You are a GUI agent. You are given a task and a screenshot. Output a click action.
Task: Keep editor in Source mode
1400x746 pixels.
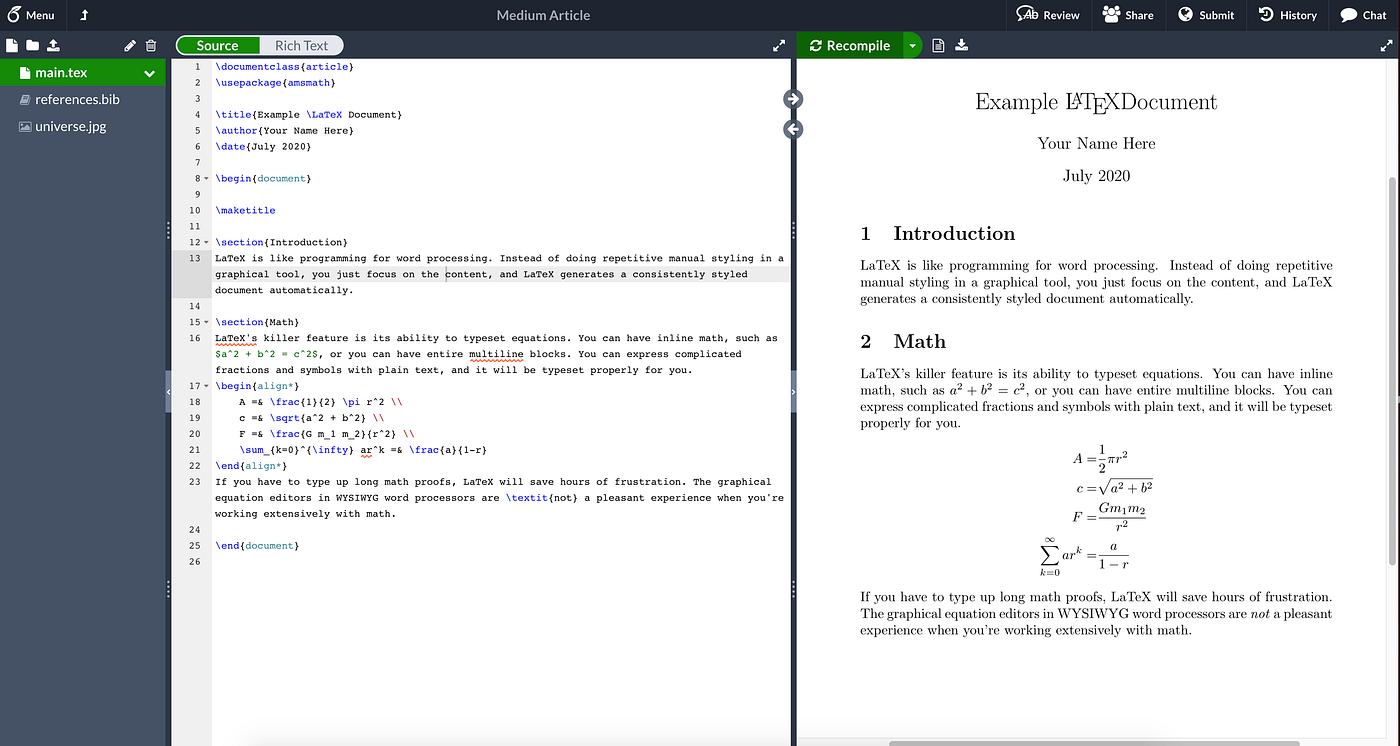coord(217,45)
